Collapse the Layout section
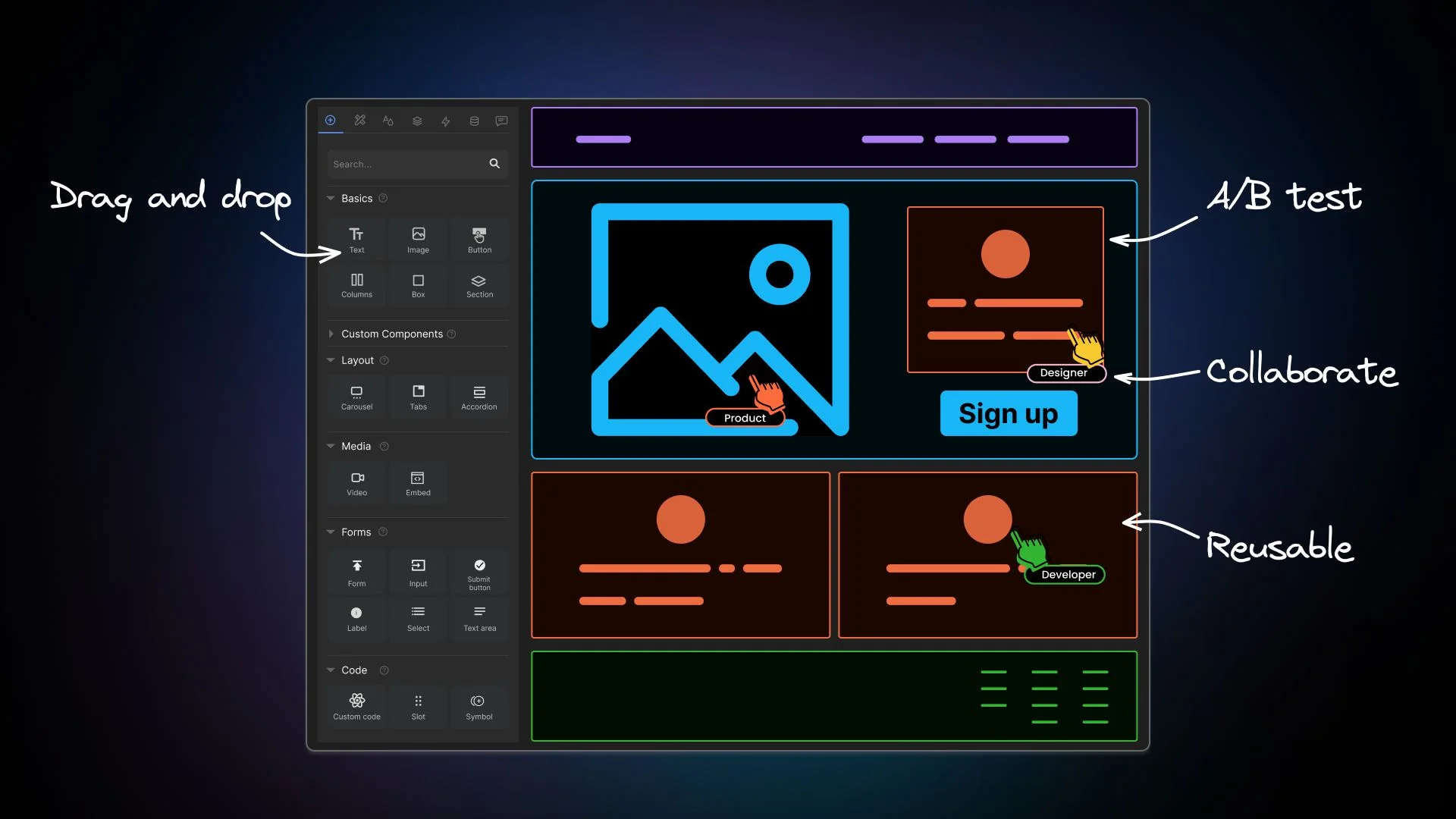Viewport: 1456px width, 819px height. point(331,360)
